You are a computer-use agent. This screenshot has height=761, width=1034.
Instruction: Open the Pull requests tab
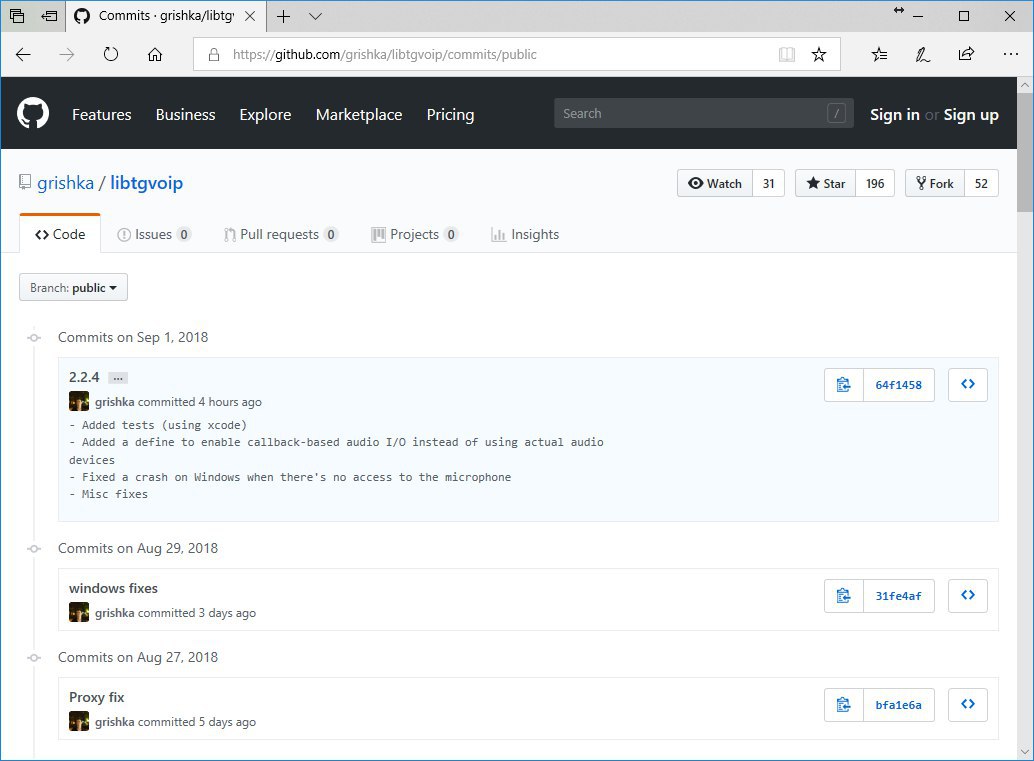[x=280, y=234]
